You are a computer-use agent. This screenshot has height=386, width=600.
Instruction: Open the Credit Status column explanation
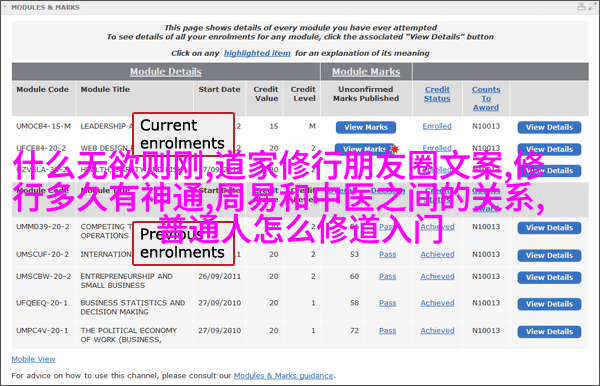(437, 94)
